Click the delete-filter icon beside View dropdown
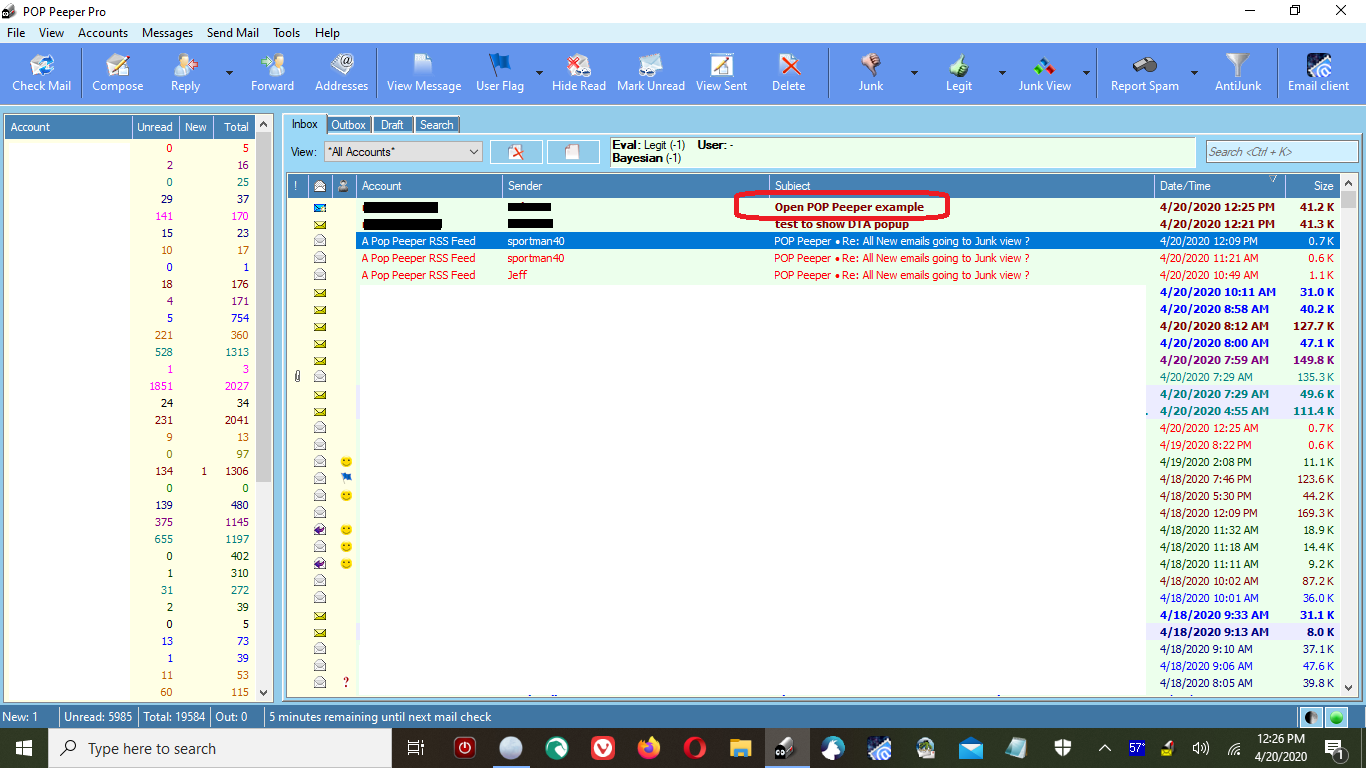 (516, 152)
